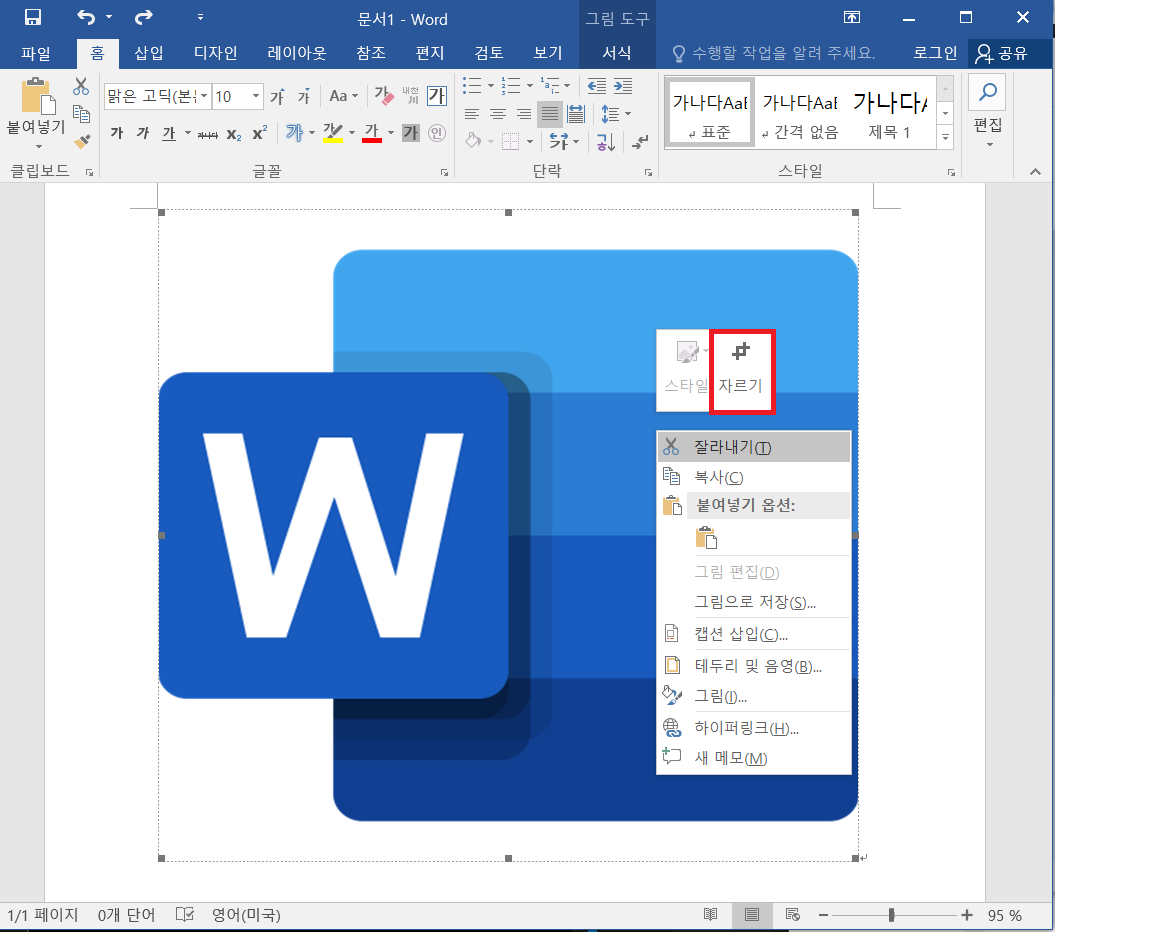Open the 파일 tab

pos(36,53)
